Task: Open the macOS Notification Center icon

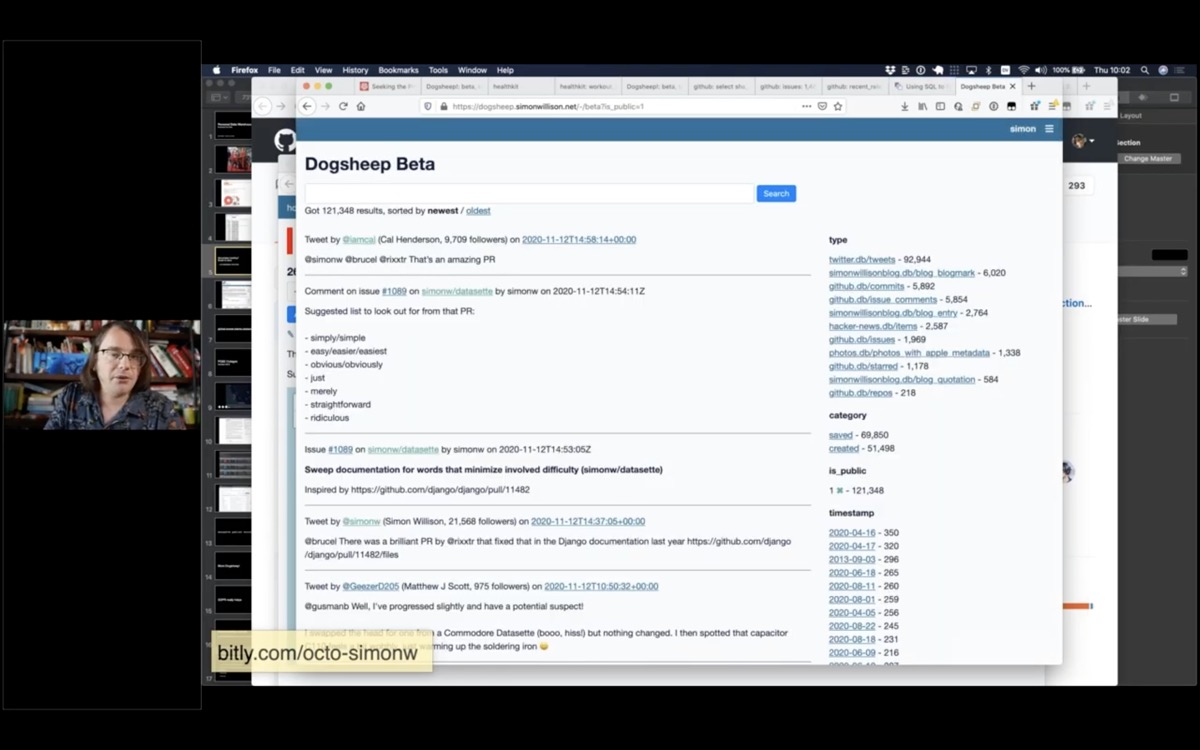Action: click(x=1181, y=70)
